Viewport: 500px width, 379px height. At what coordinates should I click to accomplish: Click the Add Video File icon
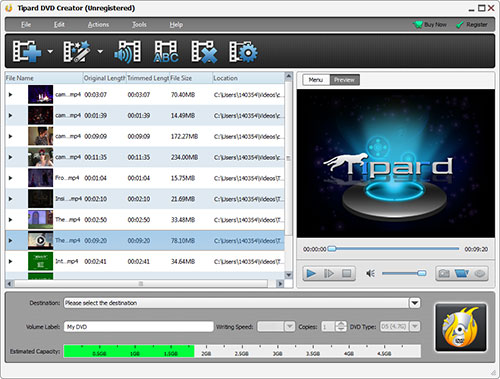[27, 51]
